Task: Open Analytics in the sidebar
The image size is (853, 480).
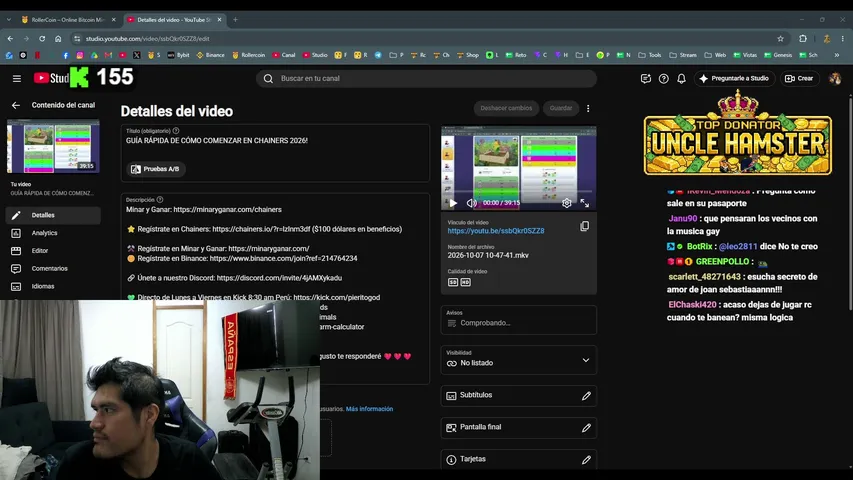Action: click(x=53, y=233)
